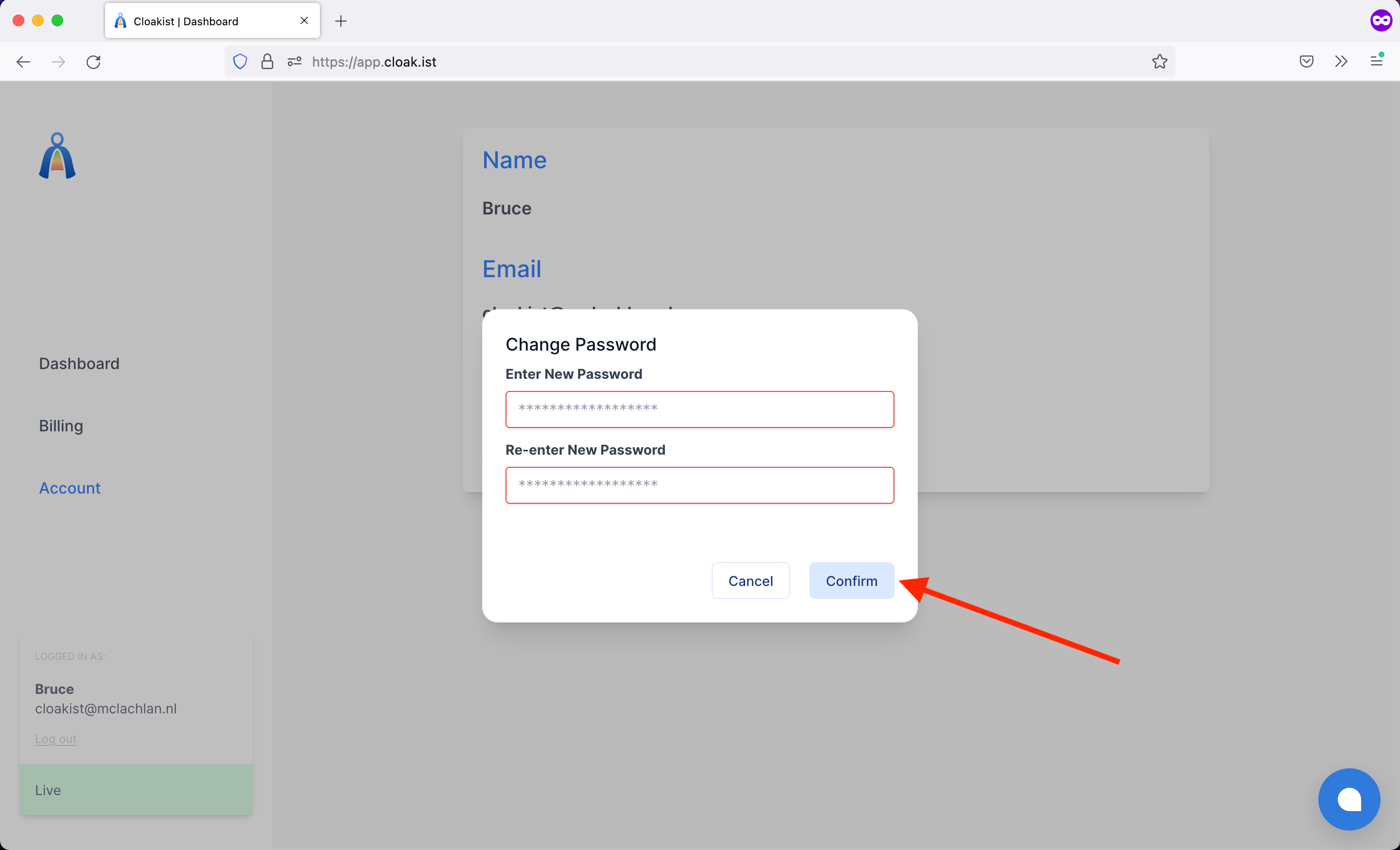Cancel the Change Password dialog
The height and width of the screenshot is (850, 1400).
pyautogui.click(x=750, y=581)
